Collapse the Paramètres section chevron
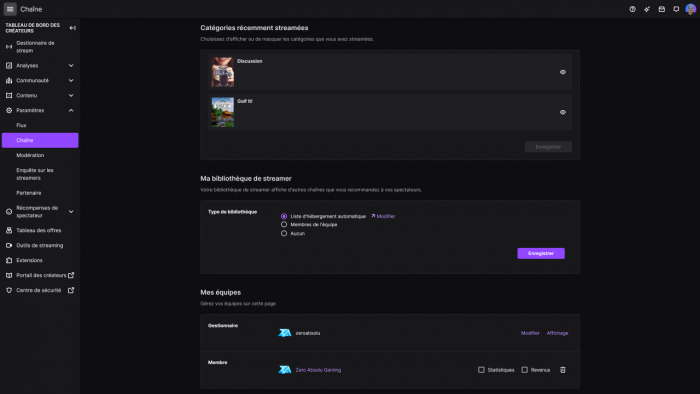 tap(71, 110)
